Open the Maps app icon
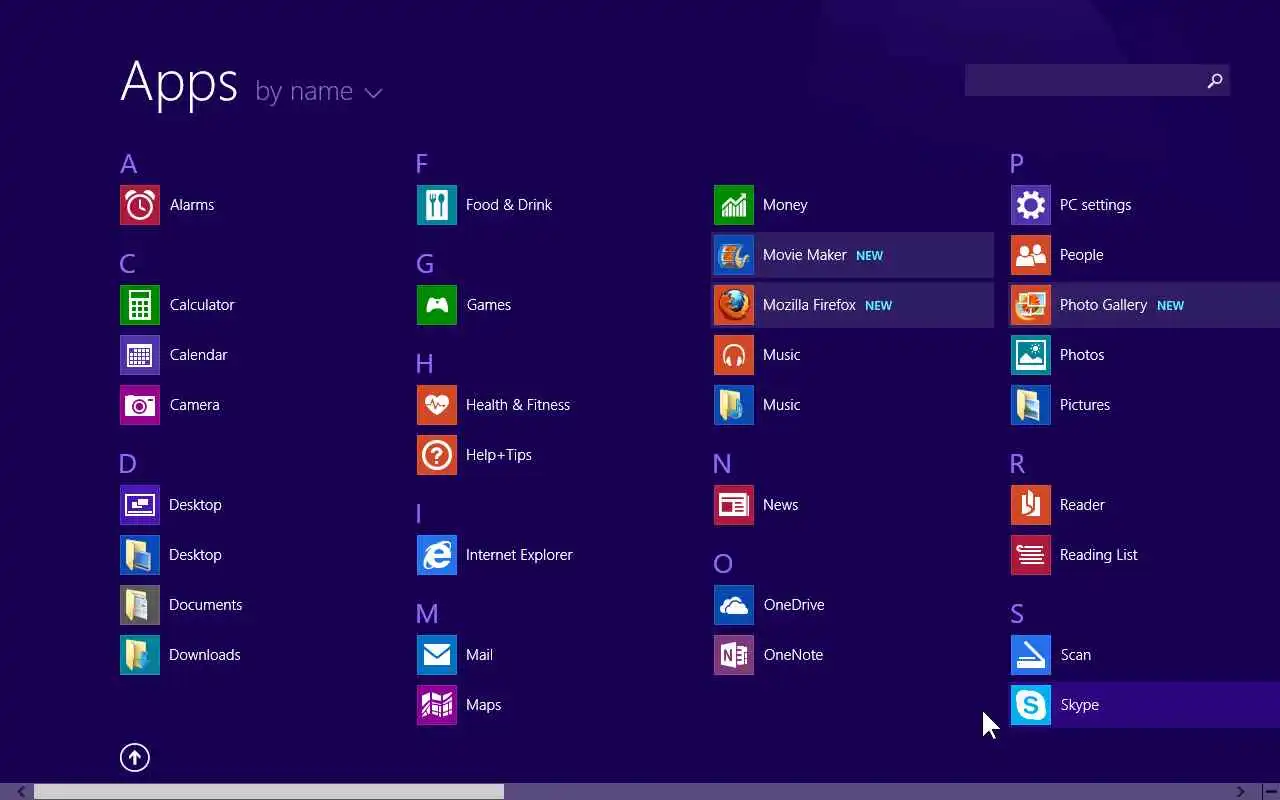Viewport: 1280px width, 800px height. (437, 705)
